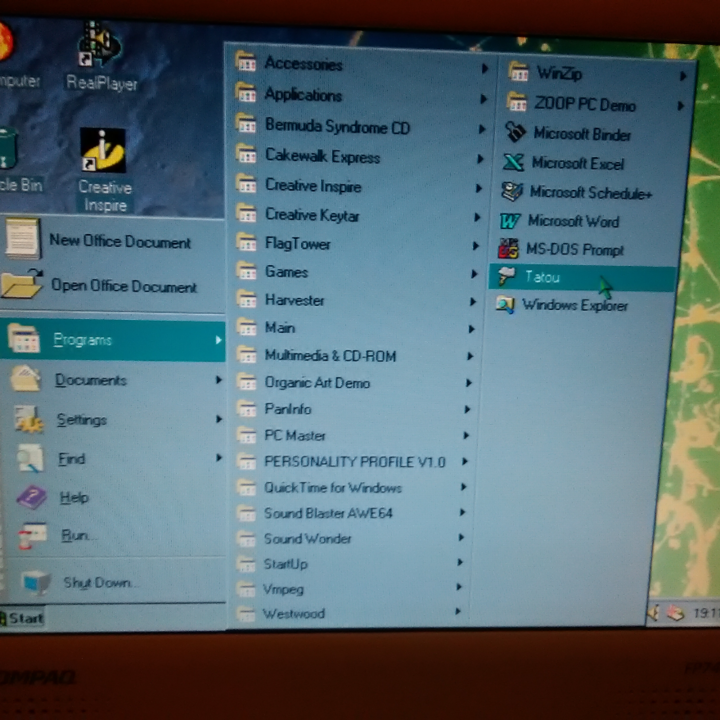Viewport: 720px width, 720px height.
Task: Click the Accessories folder icon
Action: click(246, 61)
